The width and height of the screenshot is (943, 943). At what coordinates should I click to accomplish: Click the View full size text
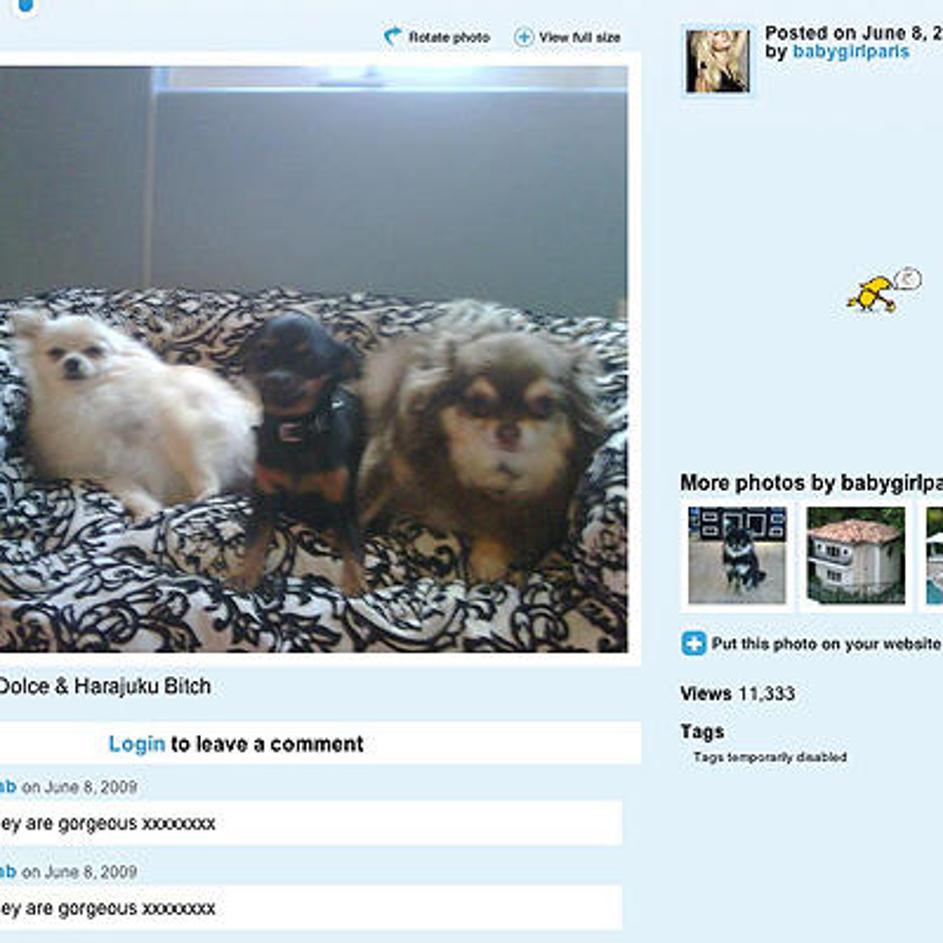tap(580, 37)
